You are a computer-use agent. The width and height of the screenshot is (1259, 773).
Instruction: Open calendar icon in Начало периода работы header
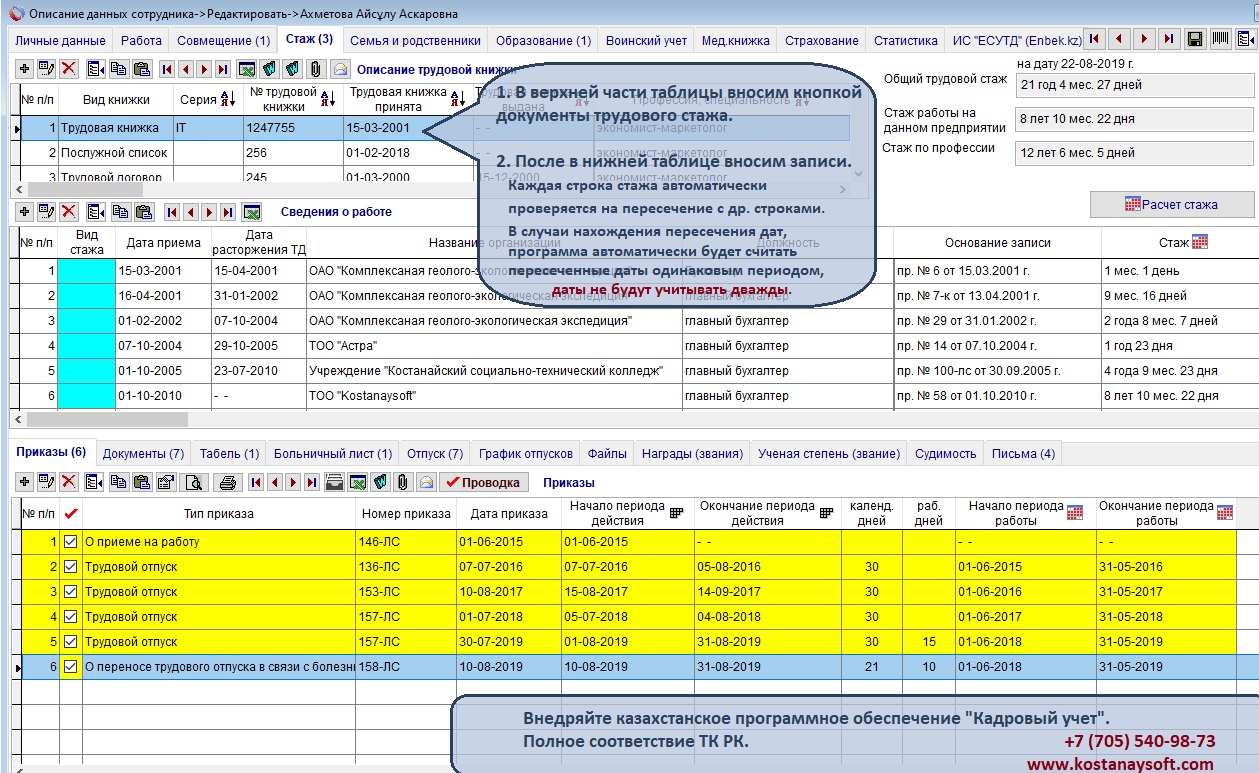click(1075, 513)
